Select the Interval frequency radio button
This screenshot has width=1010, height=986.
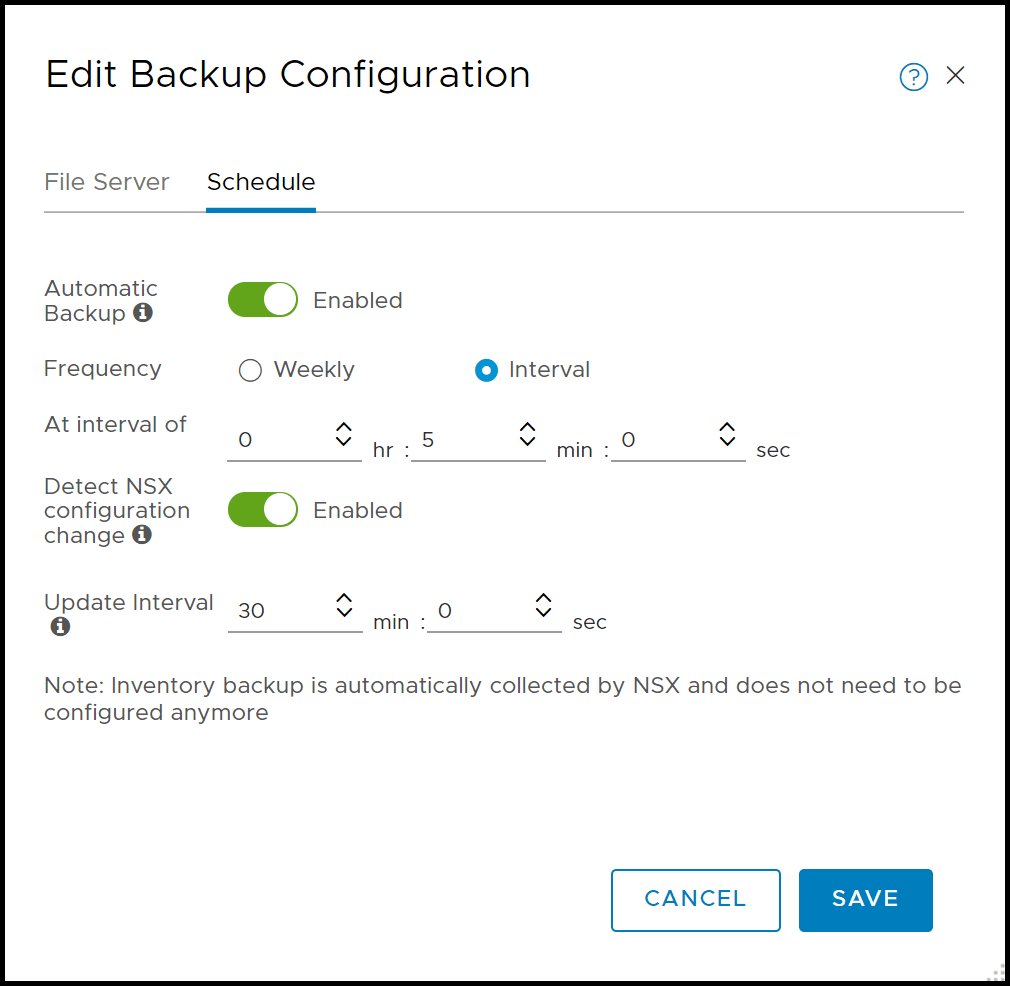486,371
